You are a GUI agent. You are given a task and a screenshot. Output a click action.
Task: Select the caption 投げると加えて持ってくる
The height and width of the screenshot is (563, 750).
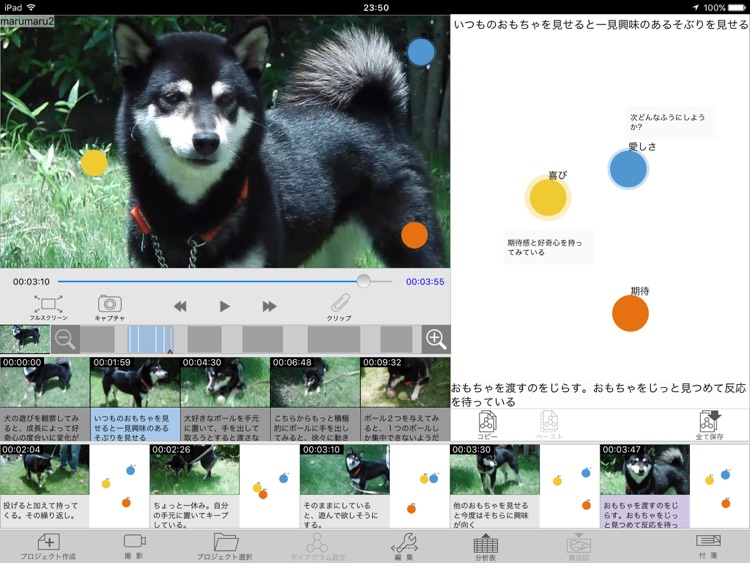45,512
